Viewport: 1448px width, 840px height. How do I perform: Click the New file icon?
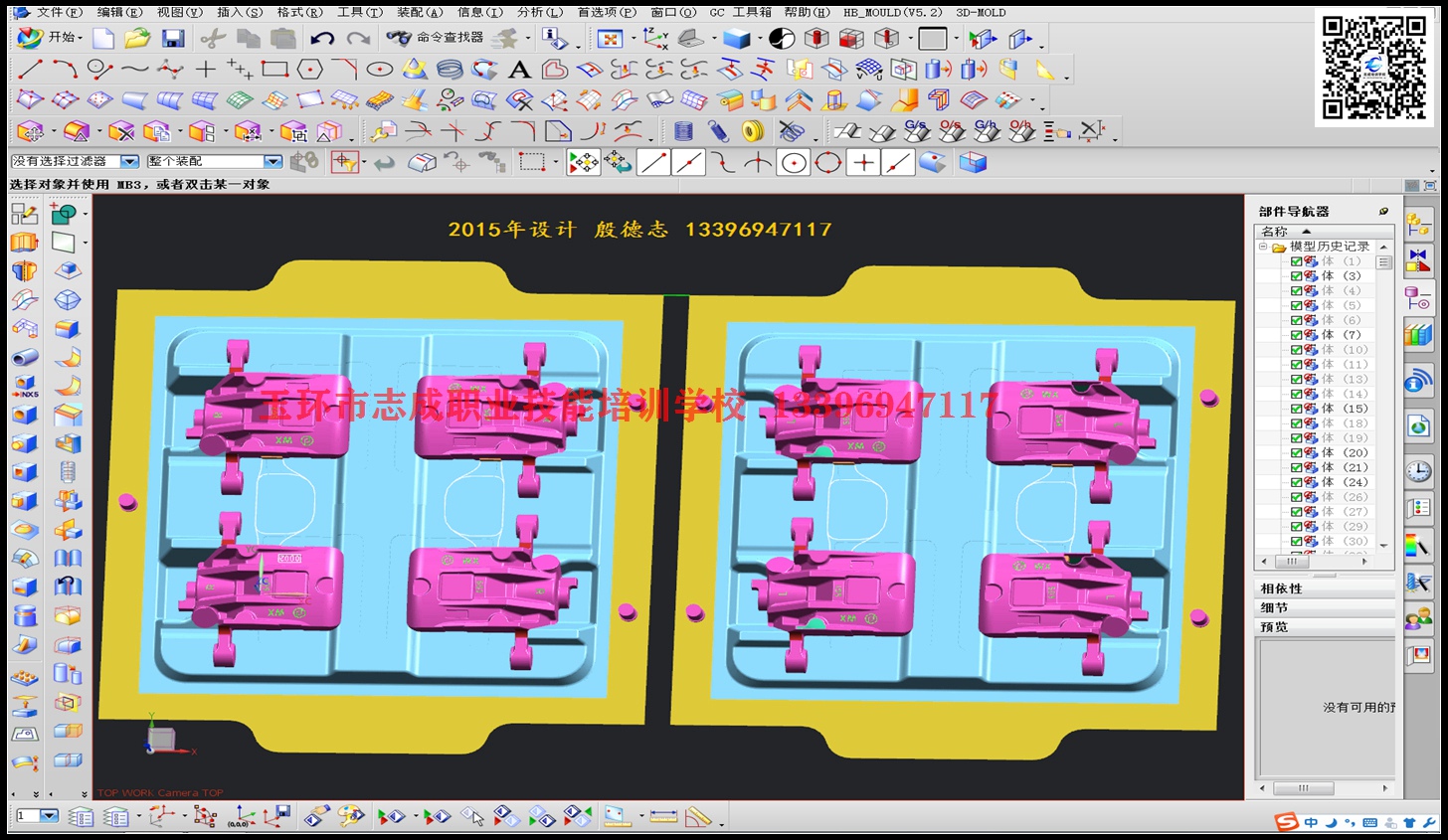[x=103, y=38]
